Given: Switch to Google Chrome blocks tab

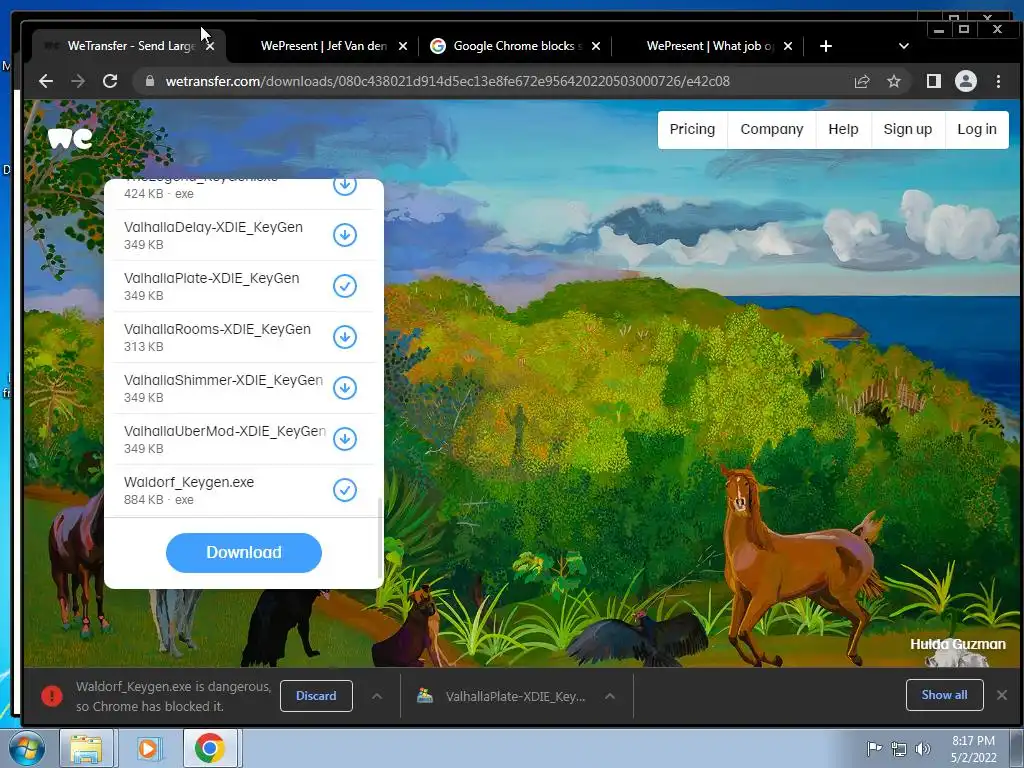Looking at the screenshot, I should click(517, 46).
